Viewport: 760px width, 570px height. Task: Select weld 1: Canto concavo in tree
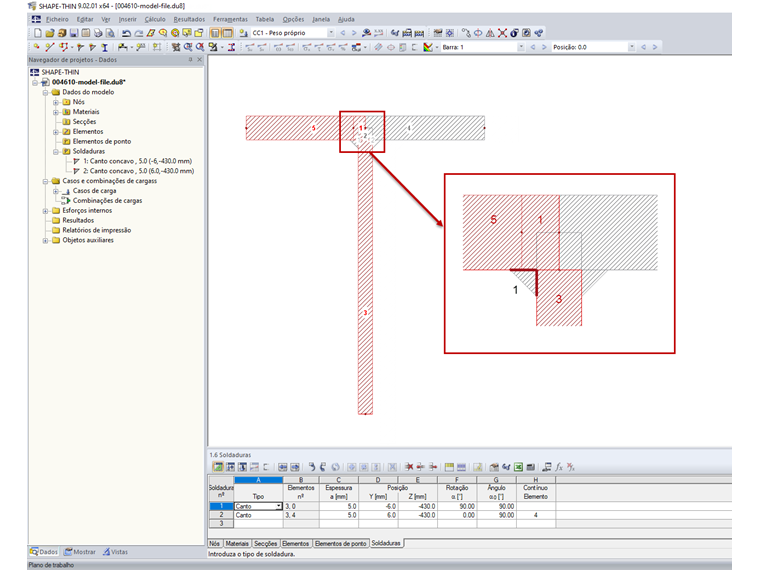pyautogui.click(x=137, y=161)
